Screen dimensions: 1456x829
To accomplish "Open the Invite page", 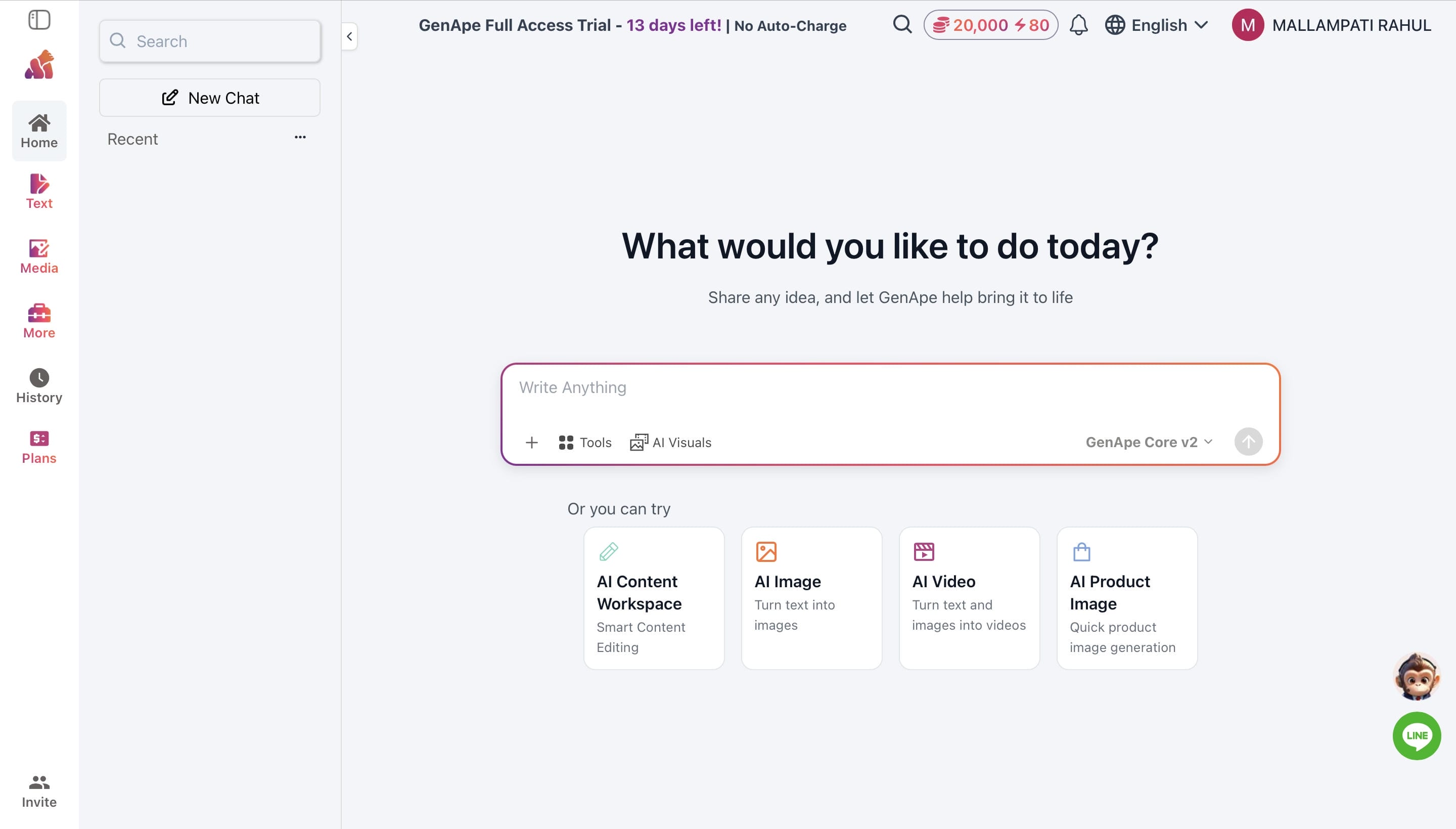I will point(39,792).
